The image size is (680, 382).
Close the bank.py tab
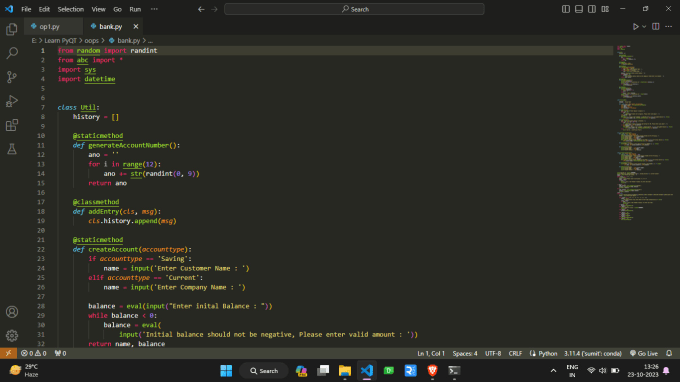tap(136, 26)
